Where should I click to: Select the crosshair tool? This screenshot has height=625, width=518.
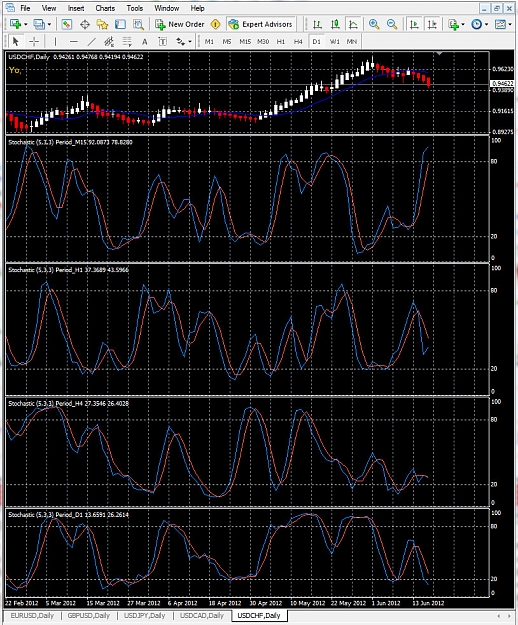point(34,41)
